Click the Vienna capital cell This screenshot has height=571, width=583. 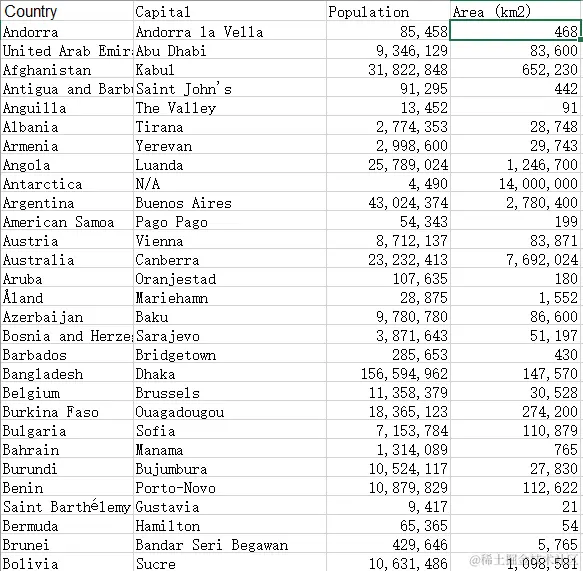click(230, 239)
